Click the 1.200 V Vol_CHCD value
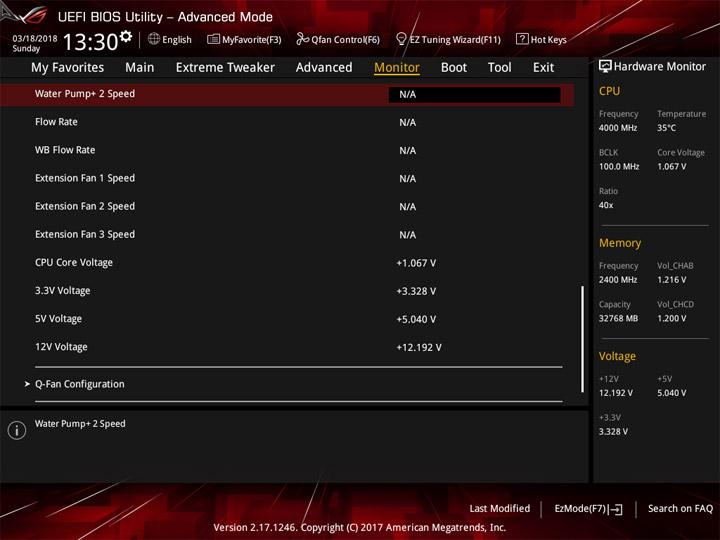The height and width of the screenshot is (540, 720). [x=671, y=318]
